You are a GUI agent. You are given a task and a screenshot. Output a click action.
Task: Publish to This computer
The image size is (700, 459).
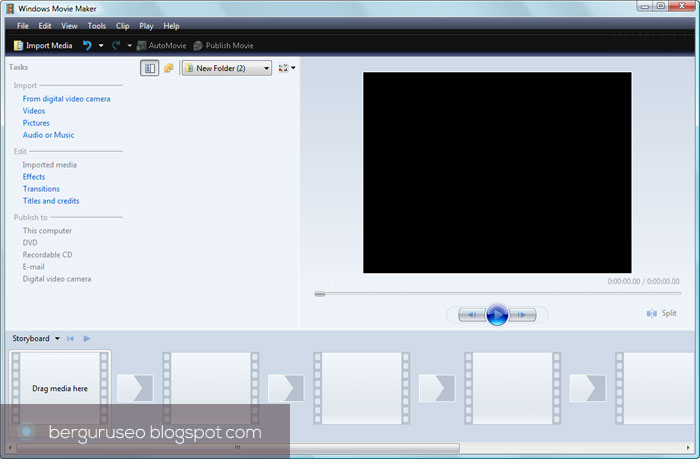pos(47,231)
